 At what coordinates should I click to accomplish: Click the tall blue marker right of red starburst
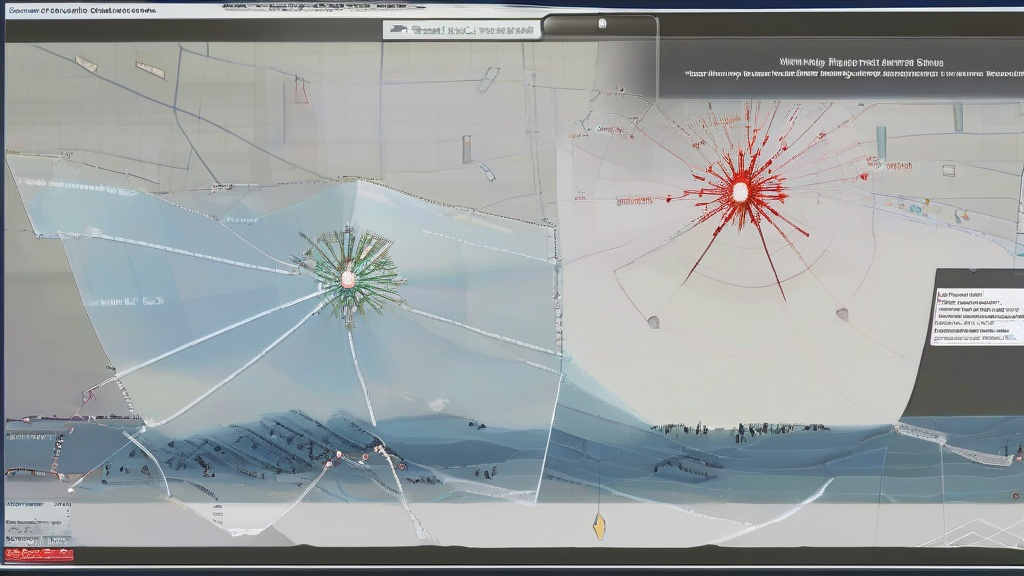click(881, 143)
